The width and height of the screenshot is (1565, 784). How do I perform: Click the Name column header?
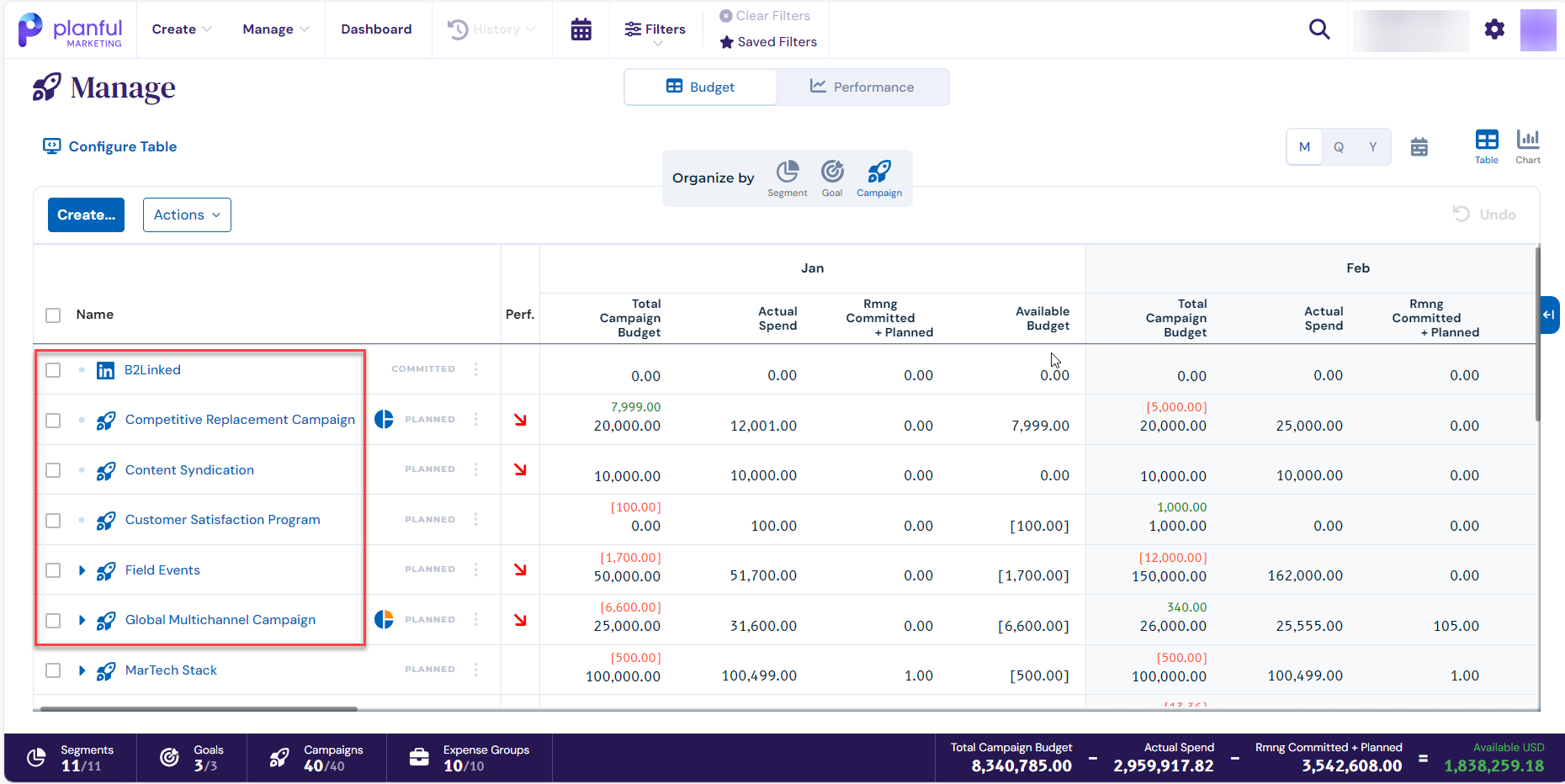pos(94,315)
